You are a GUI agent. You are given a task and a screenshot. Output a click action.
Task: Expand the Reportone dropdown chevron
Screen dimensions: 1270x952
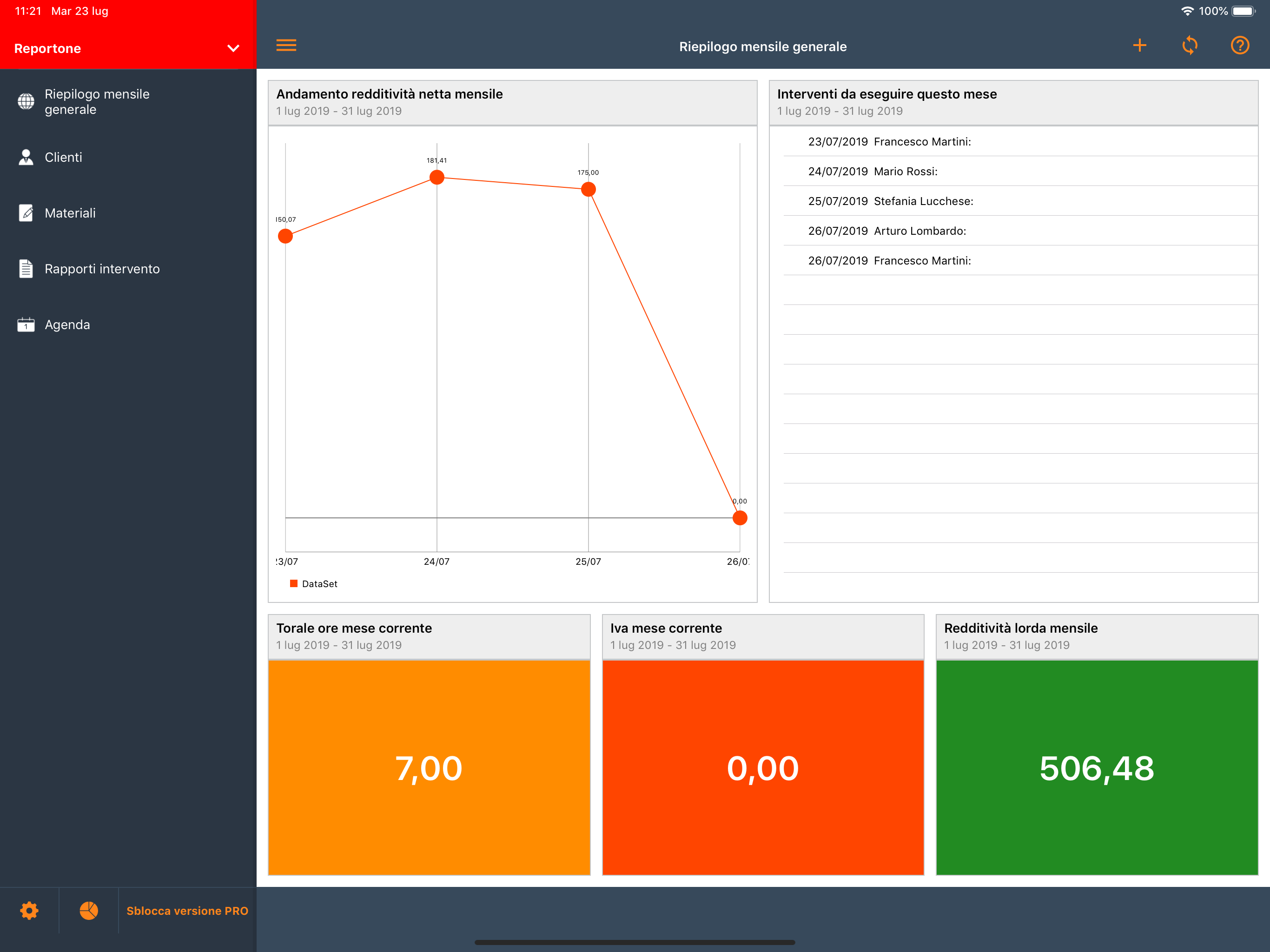tap(233, 48)
